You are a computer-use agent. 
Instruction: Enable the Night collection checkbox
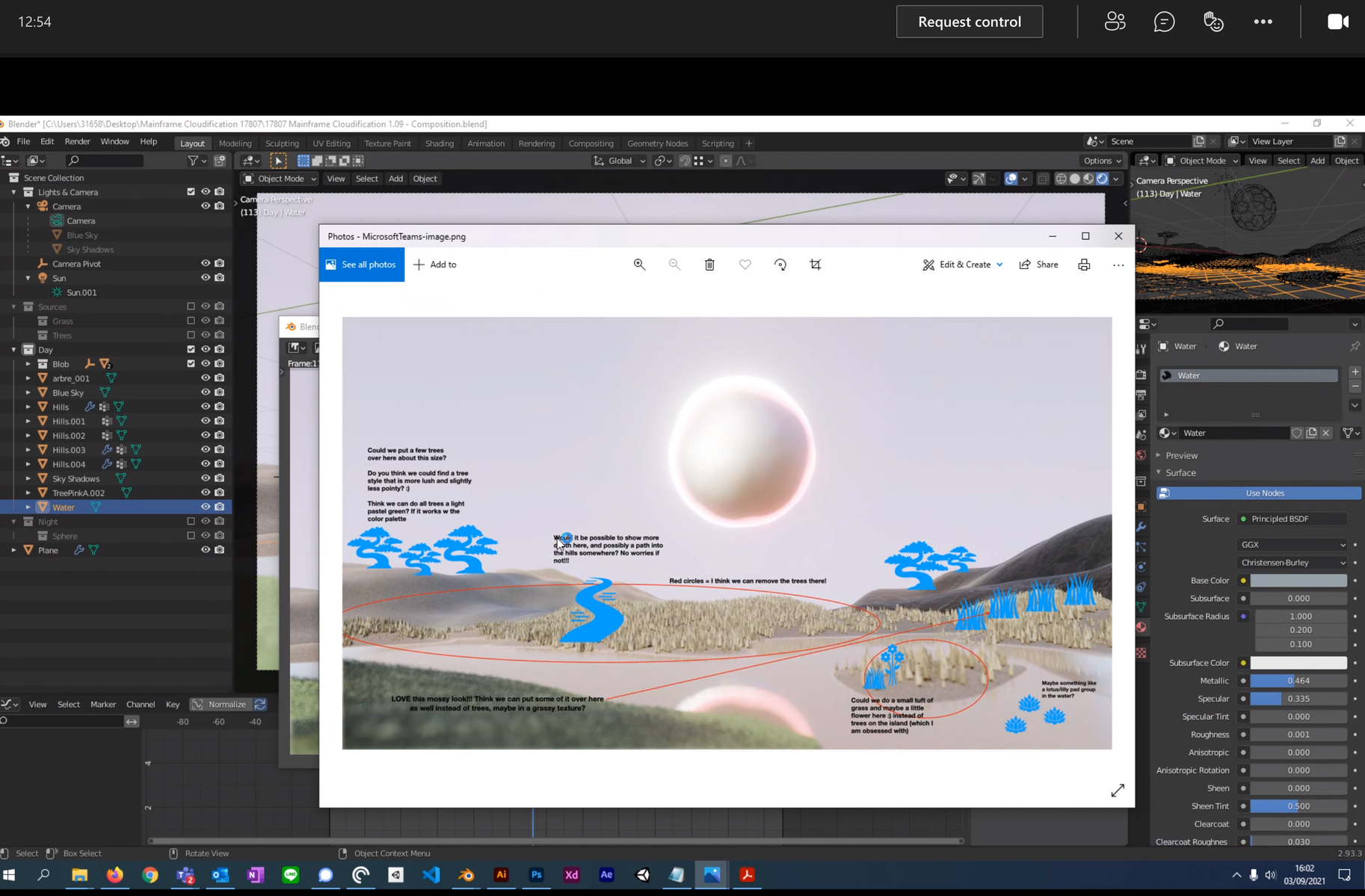point(191,522)
